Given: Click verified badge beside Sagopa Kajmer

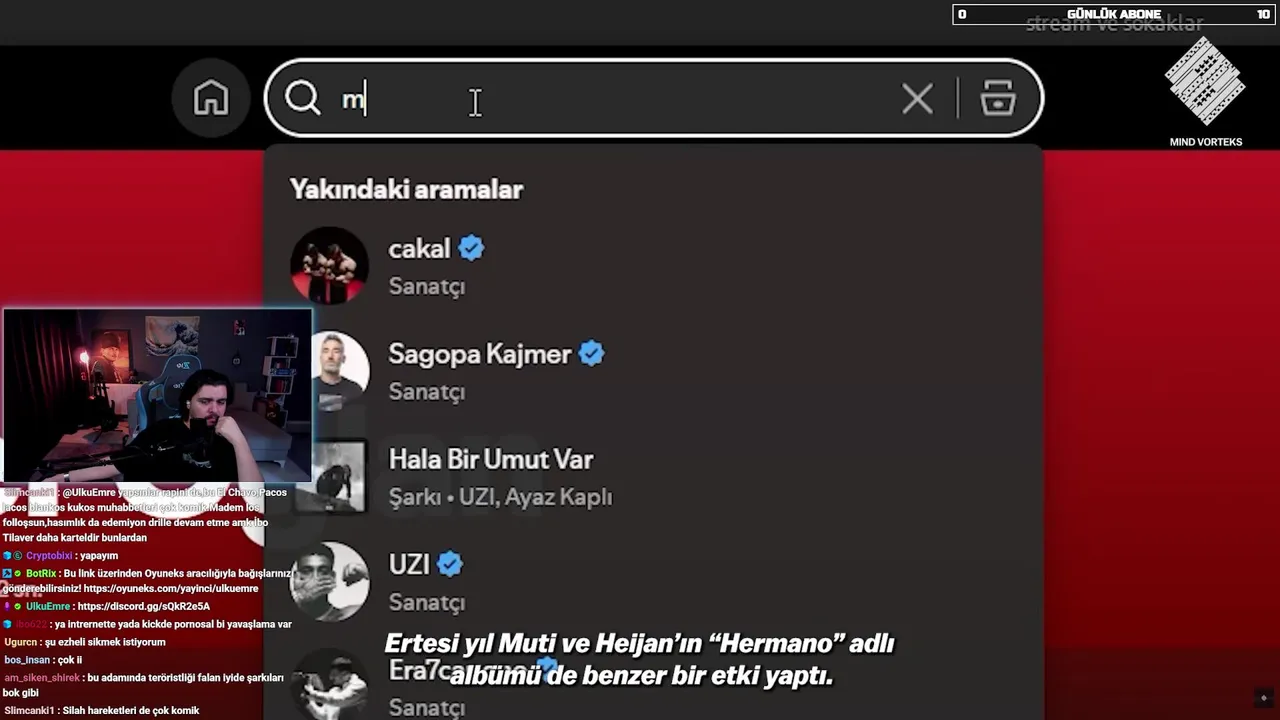Looking at the screenshot, I should pyautogui.click(x=591, y=354).
